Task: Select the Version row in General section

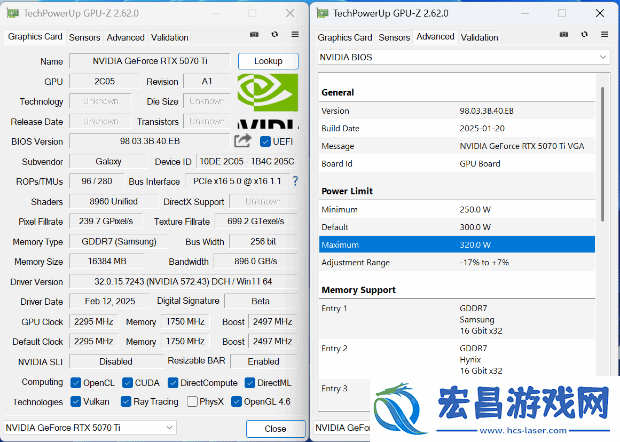Action: [457, 111]
